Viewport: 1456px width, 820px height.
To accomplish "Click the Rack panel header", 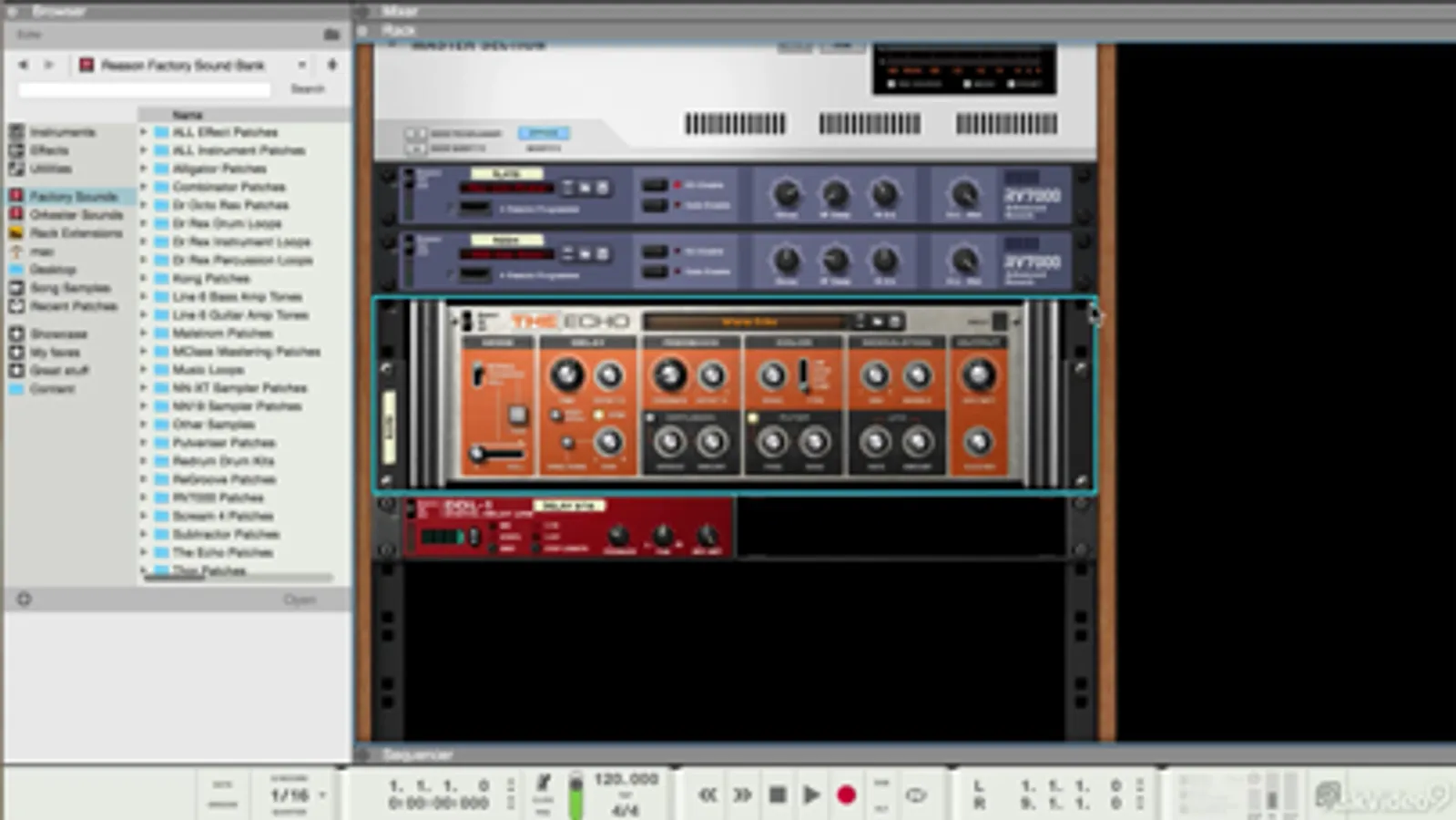I will pyautogui.click(x=905, y=30).
